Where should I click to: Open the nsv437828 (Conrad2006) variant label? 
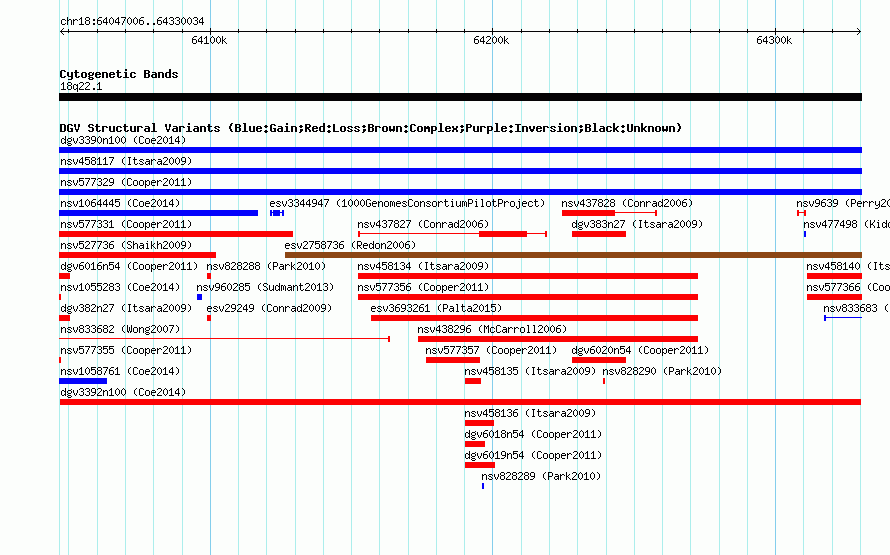627,203
